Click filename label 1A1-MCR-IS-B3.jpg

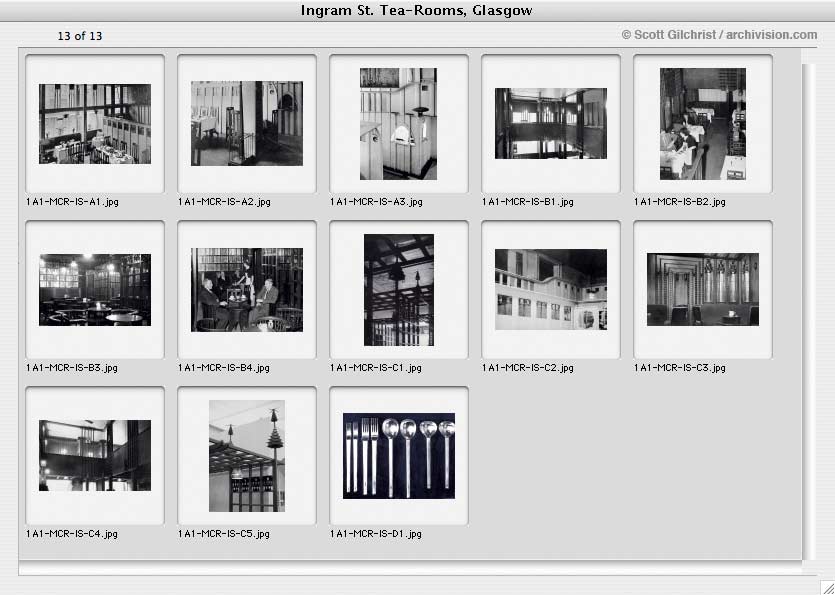point(72,368)
